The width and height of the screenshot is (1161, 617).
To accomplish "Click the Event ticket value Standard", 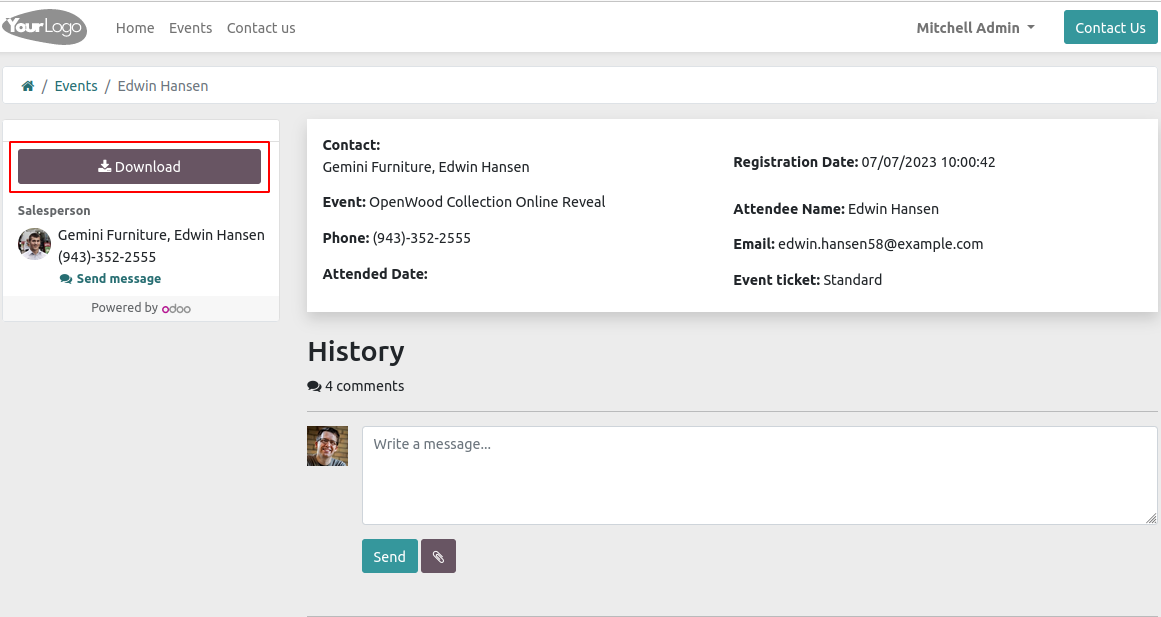I will (x=852, y=280).
